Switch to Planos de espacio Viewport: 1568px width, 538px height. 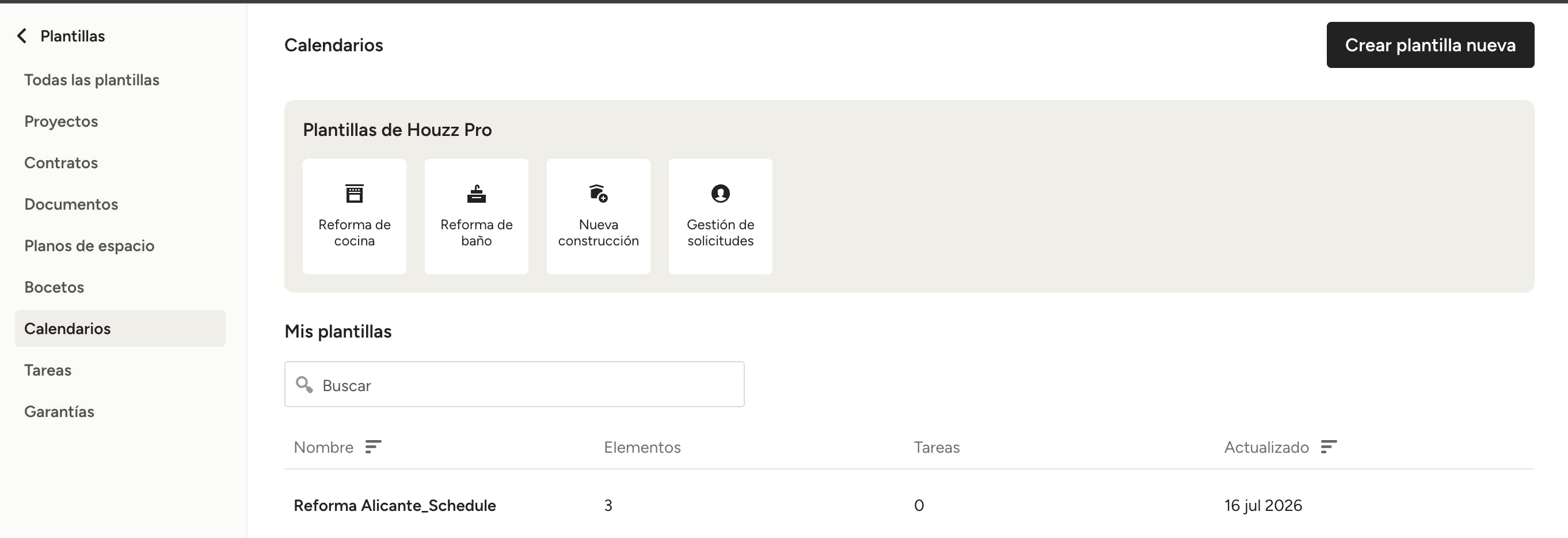[89, 245]
